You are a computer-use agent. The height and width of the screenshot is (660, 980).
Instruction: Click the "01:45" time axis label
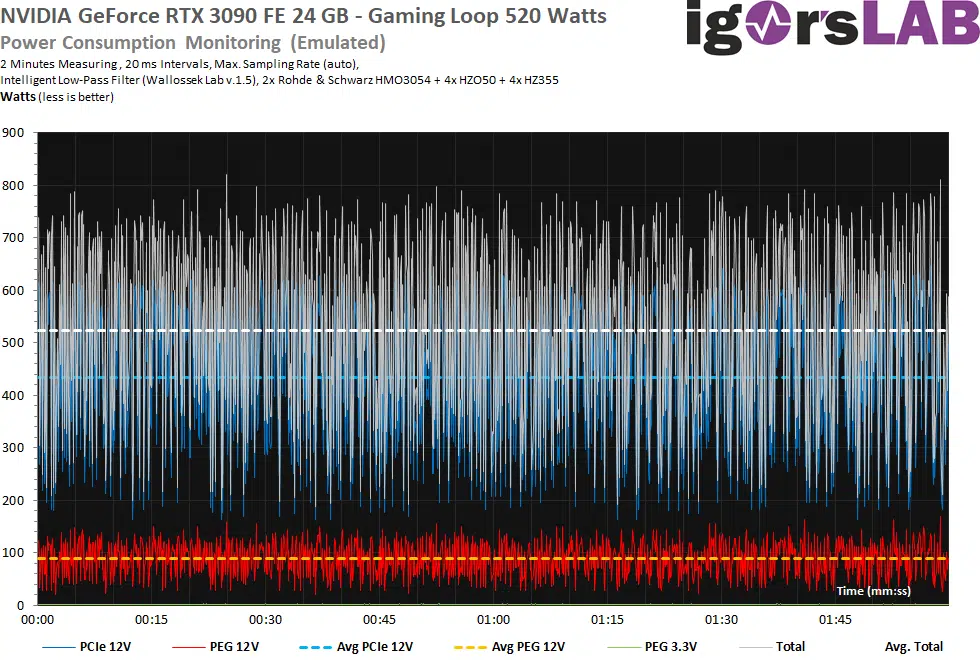835,619
